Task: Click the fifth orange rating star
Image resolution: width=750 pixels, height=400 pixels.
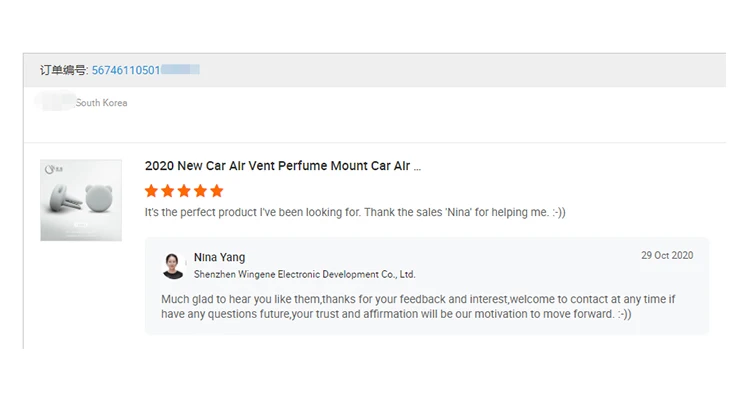Action: (217, 191)
